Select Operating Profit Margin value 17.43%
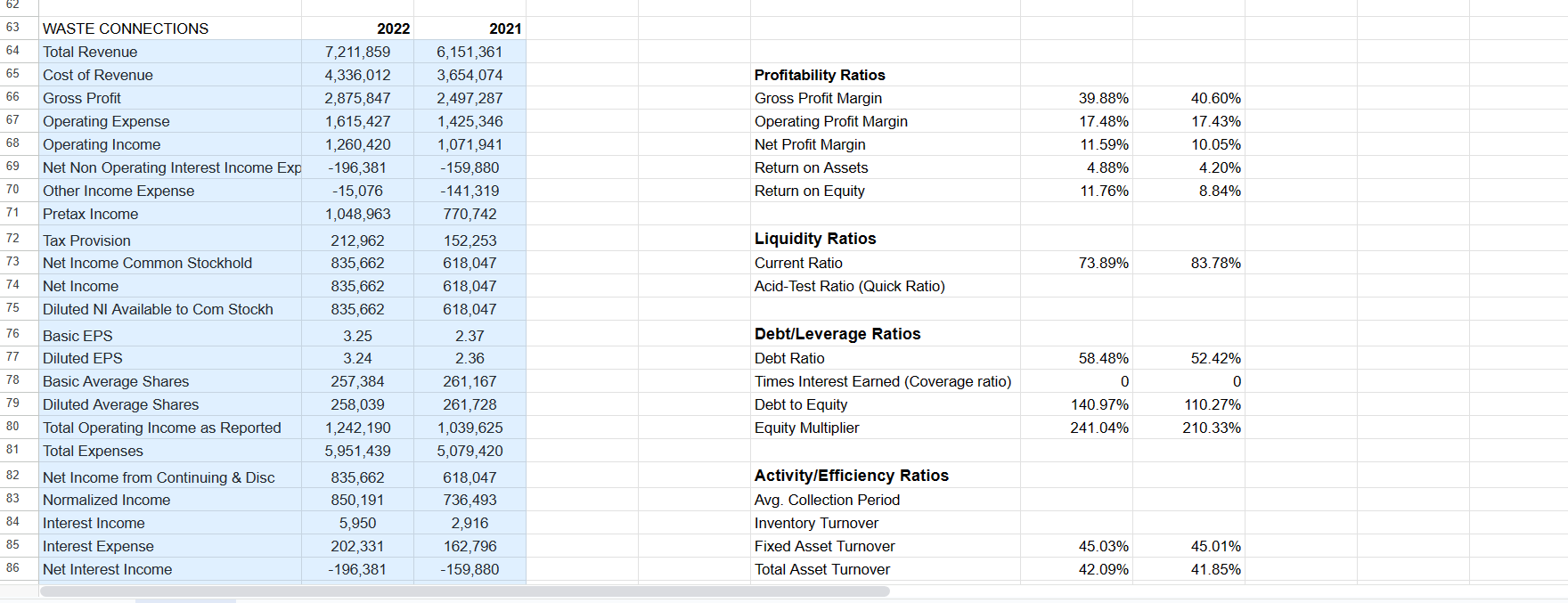The image size is (1568, 603). [x=1188, y=121]
